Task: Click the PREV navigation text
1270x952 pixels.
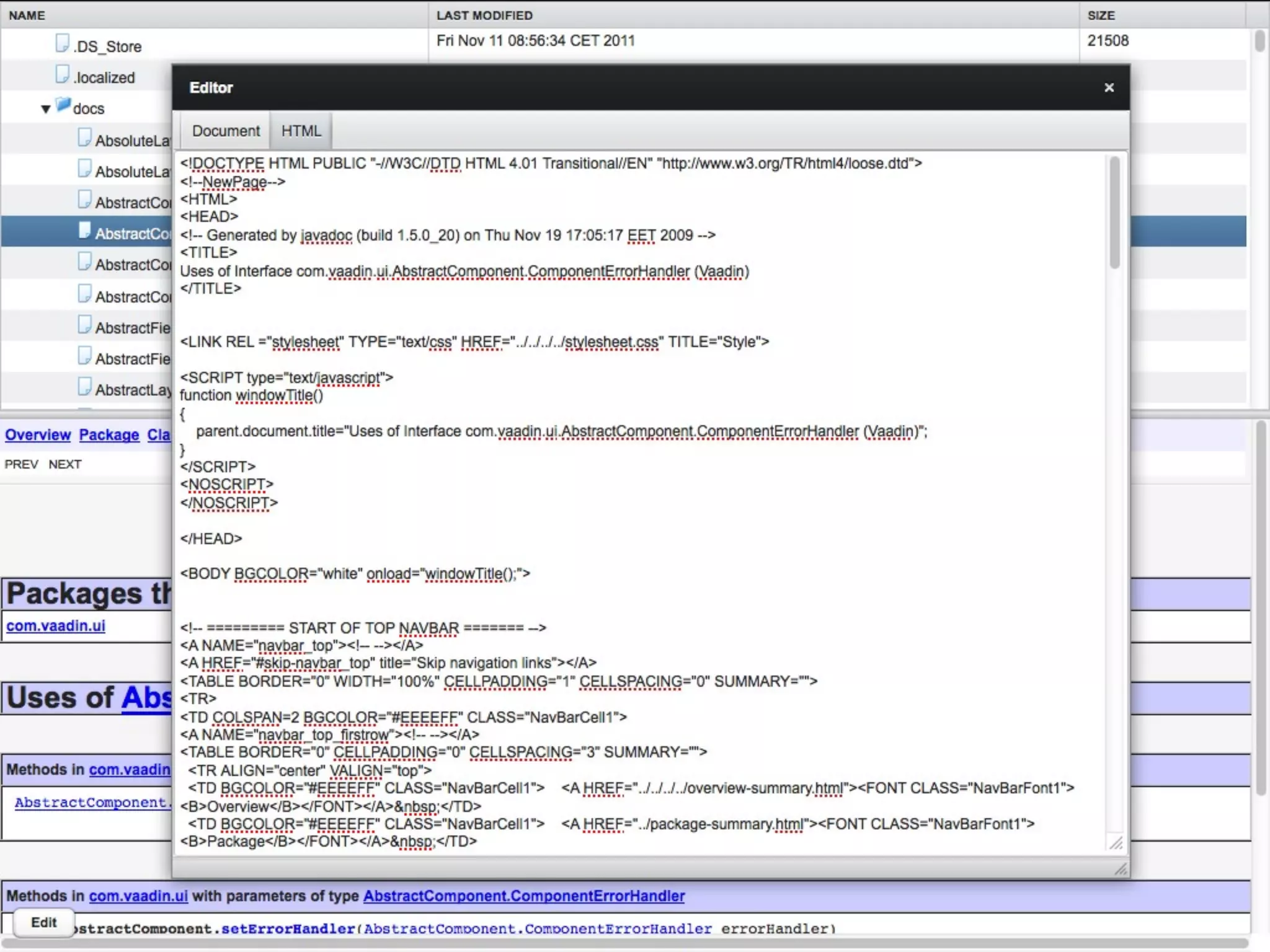Action: pos(21,464)
